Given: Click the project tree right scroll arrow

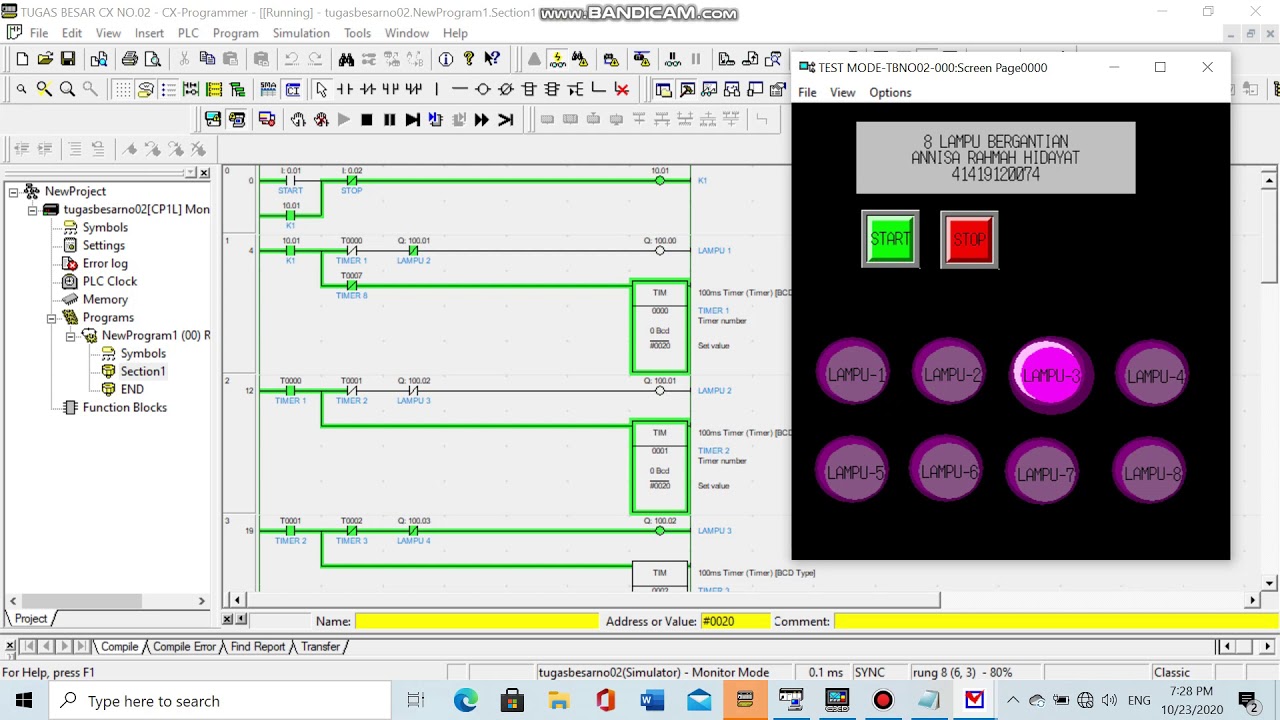Looking at the screenshot, I should pyautogui.click(x=201, y=601).
